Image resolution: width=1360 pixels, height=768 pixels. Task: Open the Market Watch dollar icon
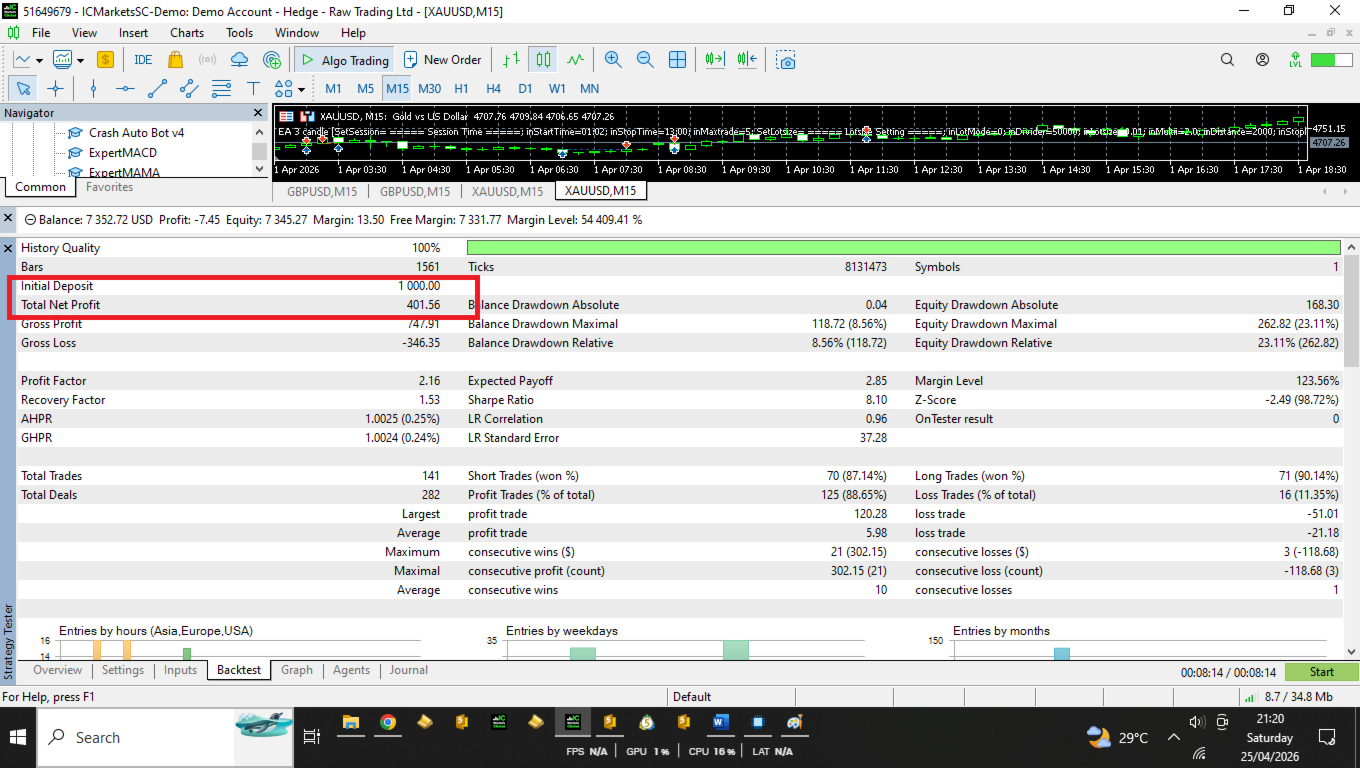click(x=105, y=60)
